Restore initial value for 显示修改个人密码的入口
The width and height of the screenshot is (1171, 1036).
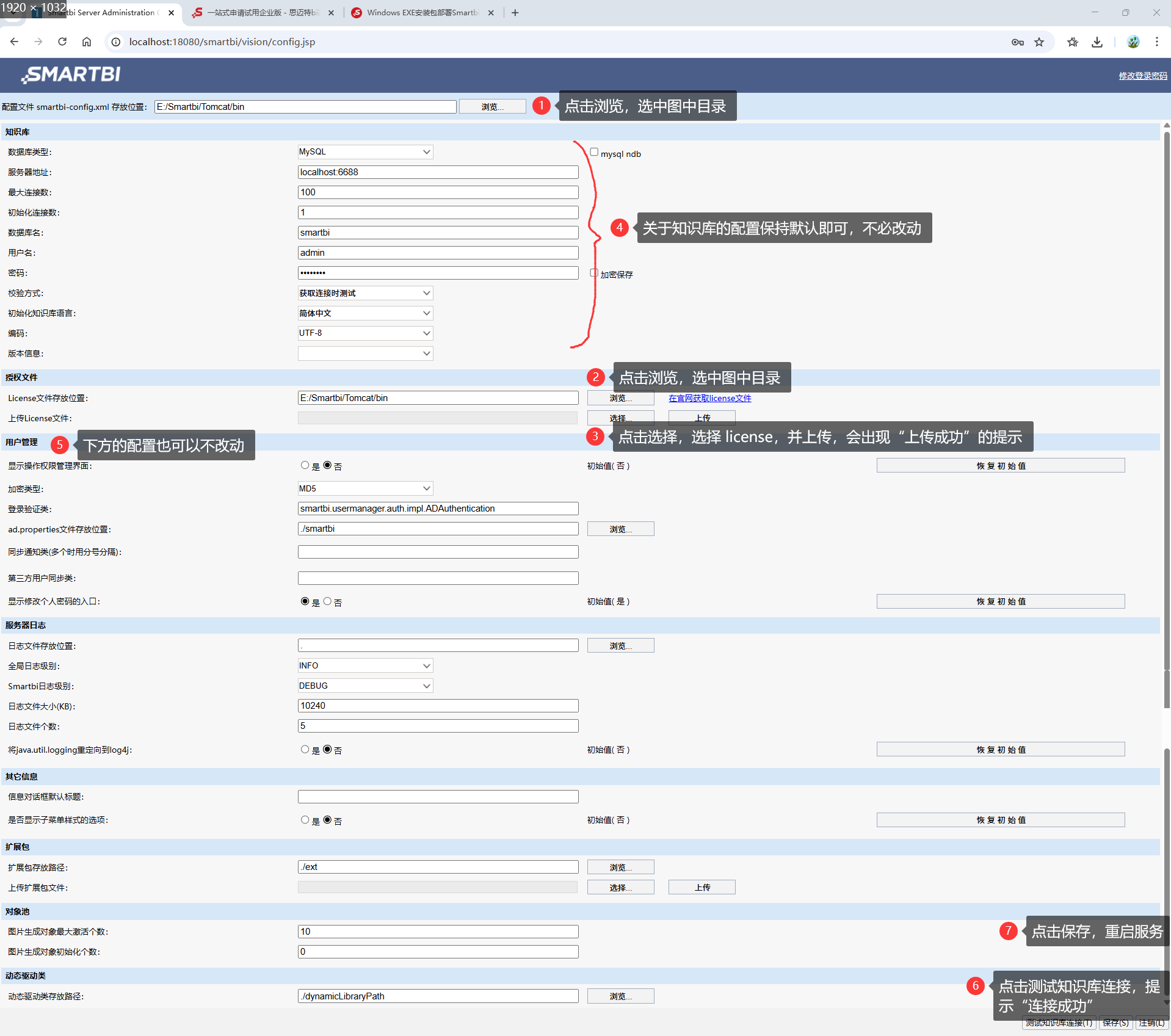tap(1001, 601)
